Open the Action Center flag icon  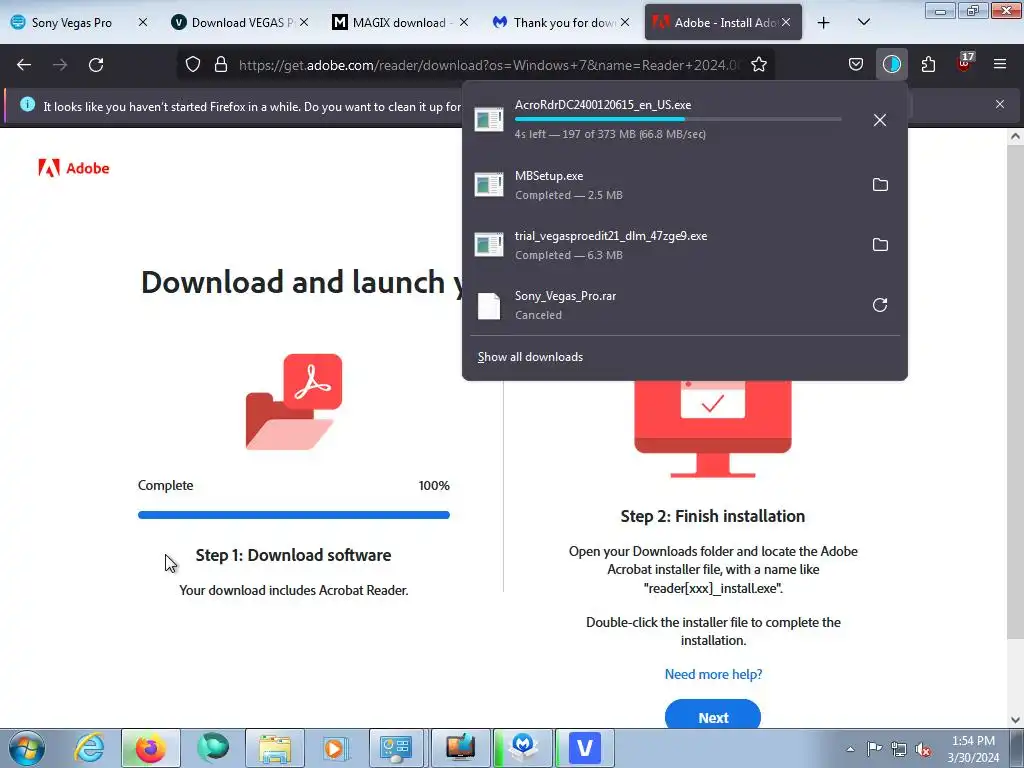point(874,749)
